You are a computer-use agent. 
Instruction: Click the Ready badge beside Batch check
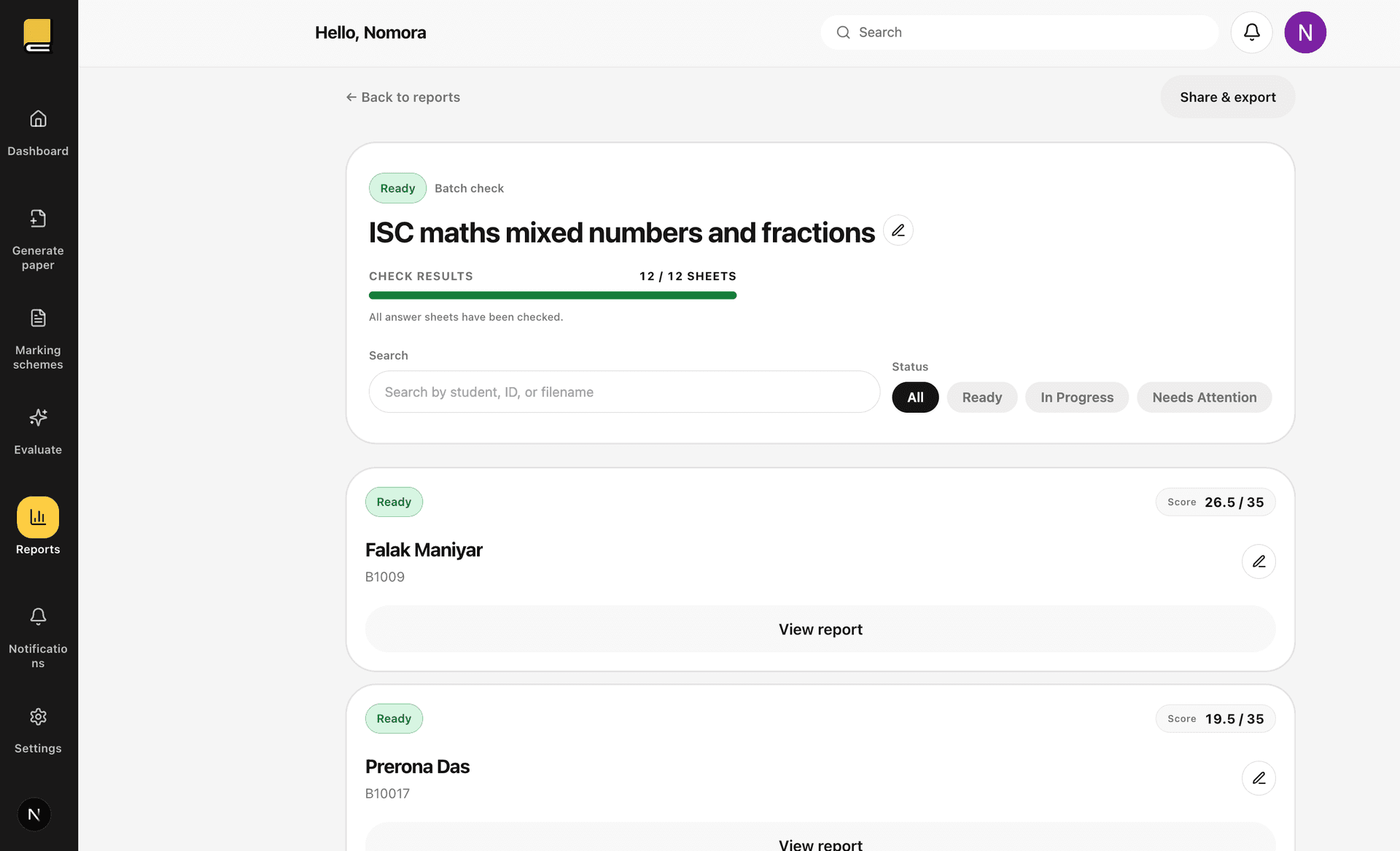(x=397, y=188)
